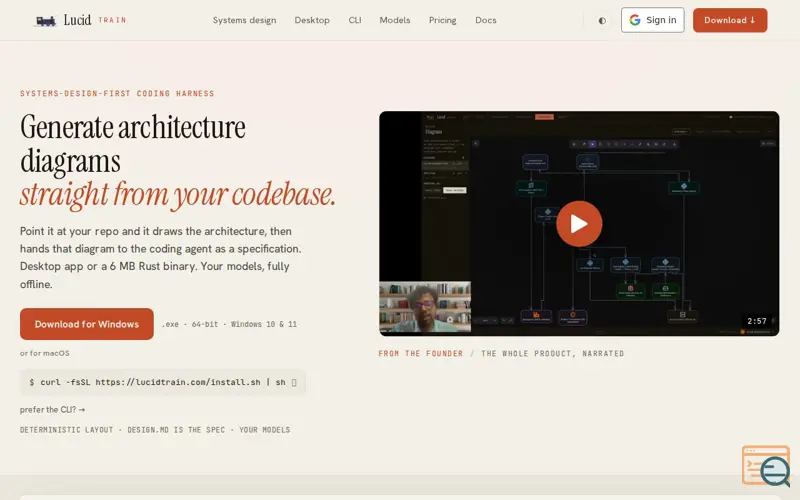Image resolution: width=800 pixels, height=500 pixels.
Task: Follow the 'prefer the CLI?' link
Action: click(x=52, y=410)
